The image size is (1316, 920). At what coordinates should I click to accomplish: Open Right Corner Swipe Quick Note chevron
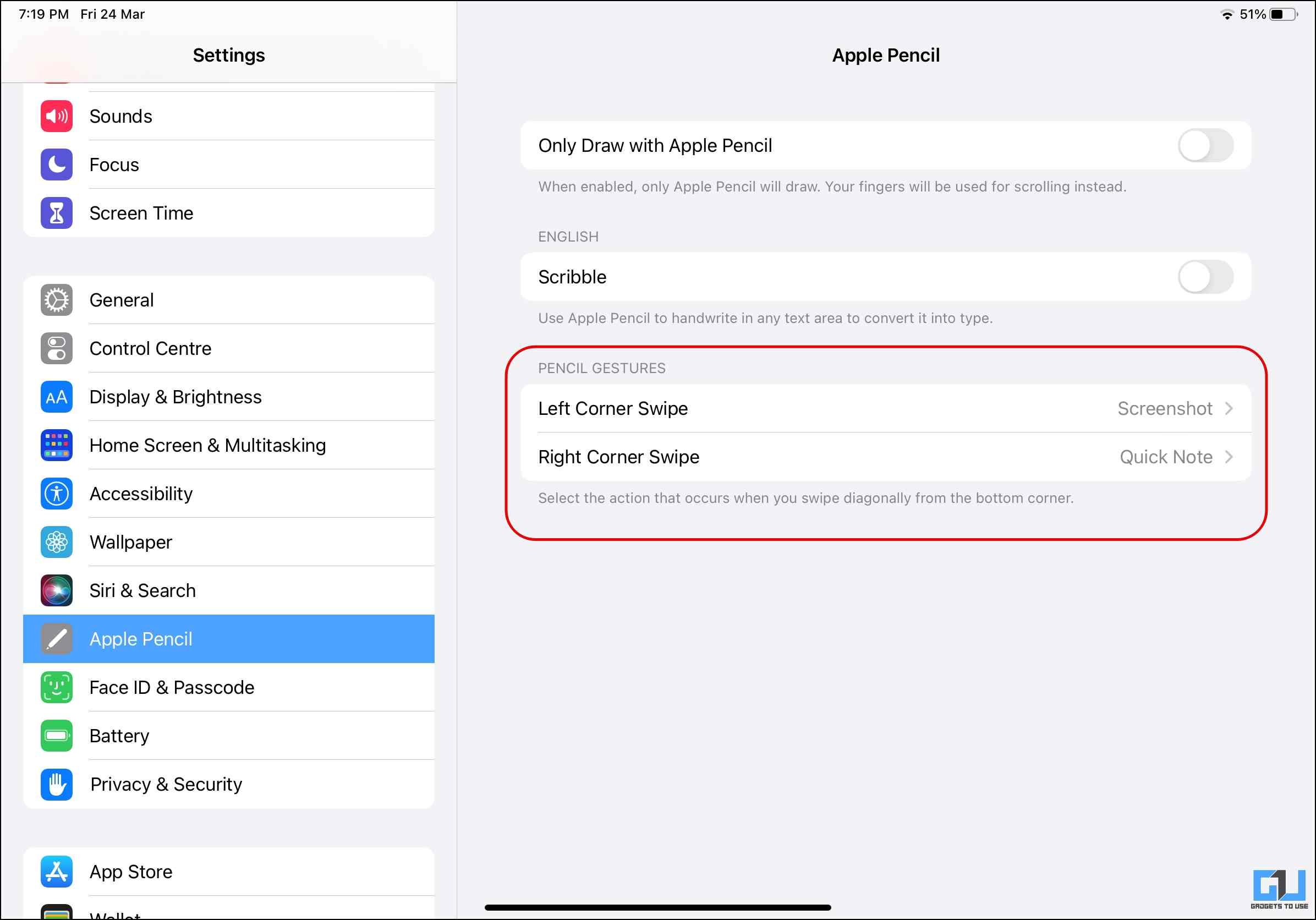point(1229,457)
